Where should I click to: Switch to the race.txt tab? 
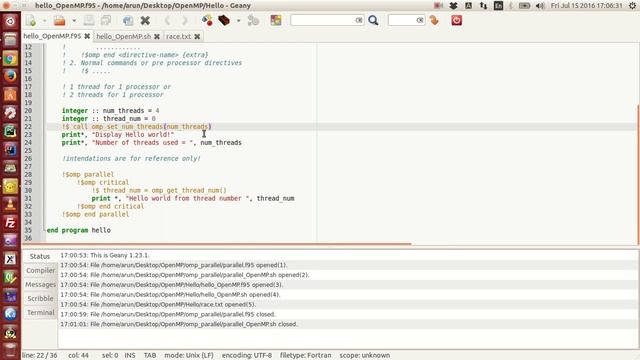178,36
